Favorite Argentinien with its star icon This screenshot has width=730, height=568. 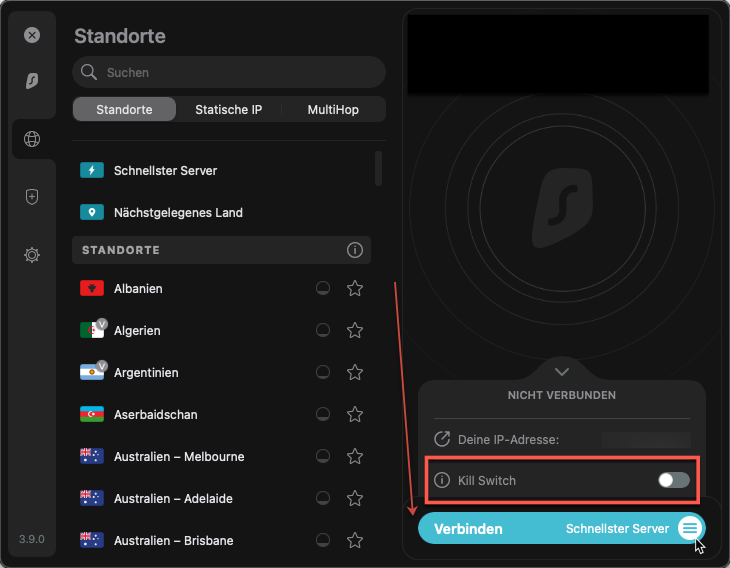pos(355,372)
